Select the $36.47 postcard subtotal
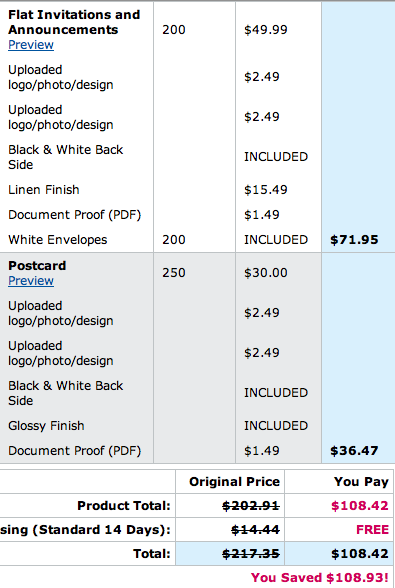Image resolution: width=395 pixels, height=588 pixels. (x=354, y=450)
